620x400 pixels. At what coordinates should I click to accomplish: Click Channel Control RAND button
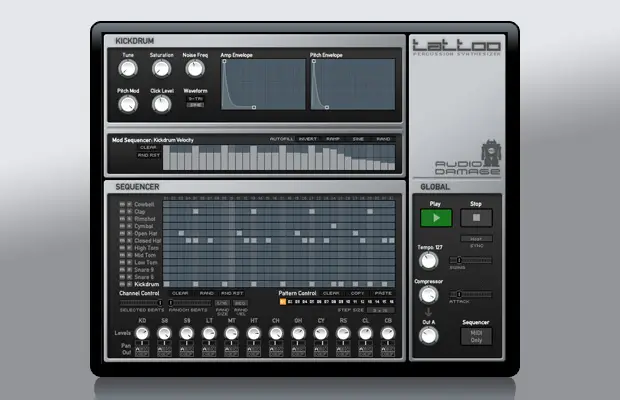click(x=206, y=293)
